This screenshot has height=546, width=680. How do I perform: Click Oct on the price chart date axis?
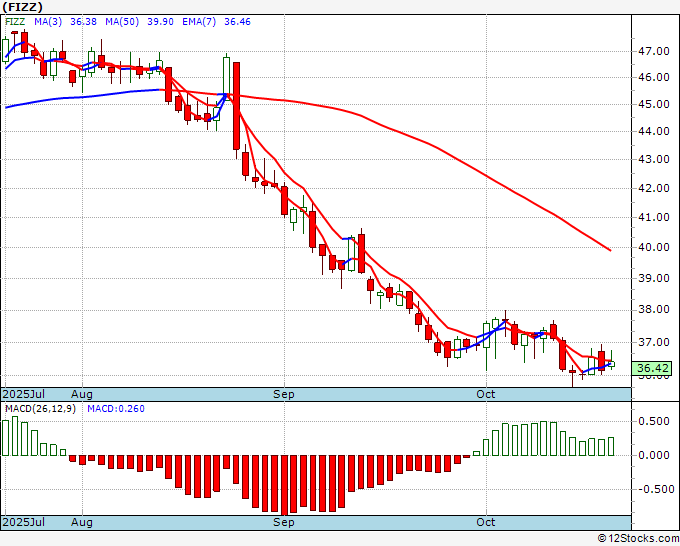pos(486,394)
